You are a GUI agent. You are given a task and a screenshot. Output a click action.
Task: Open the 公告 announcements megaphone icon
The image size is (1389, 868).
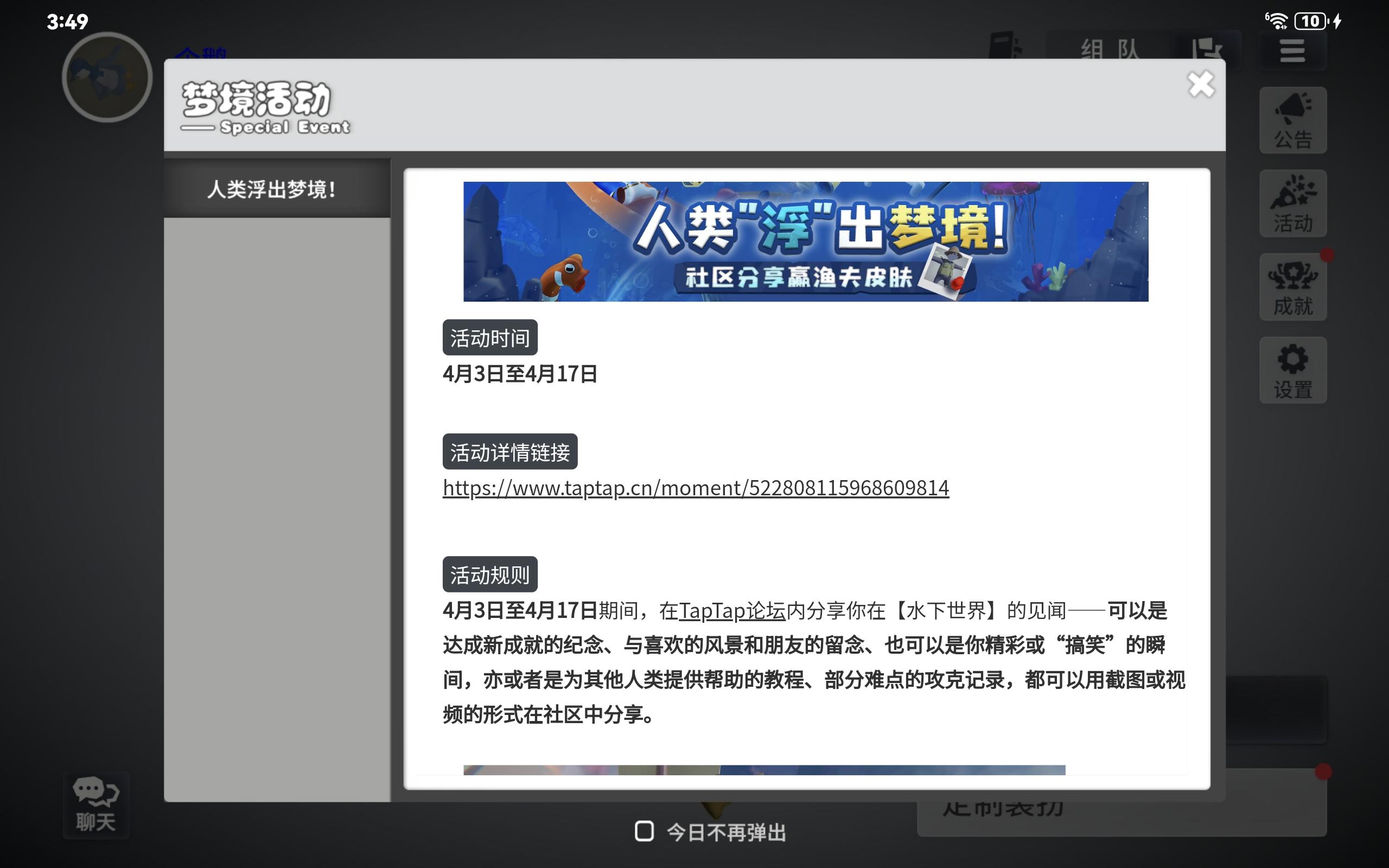coord(1292,120)
